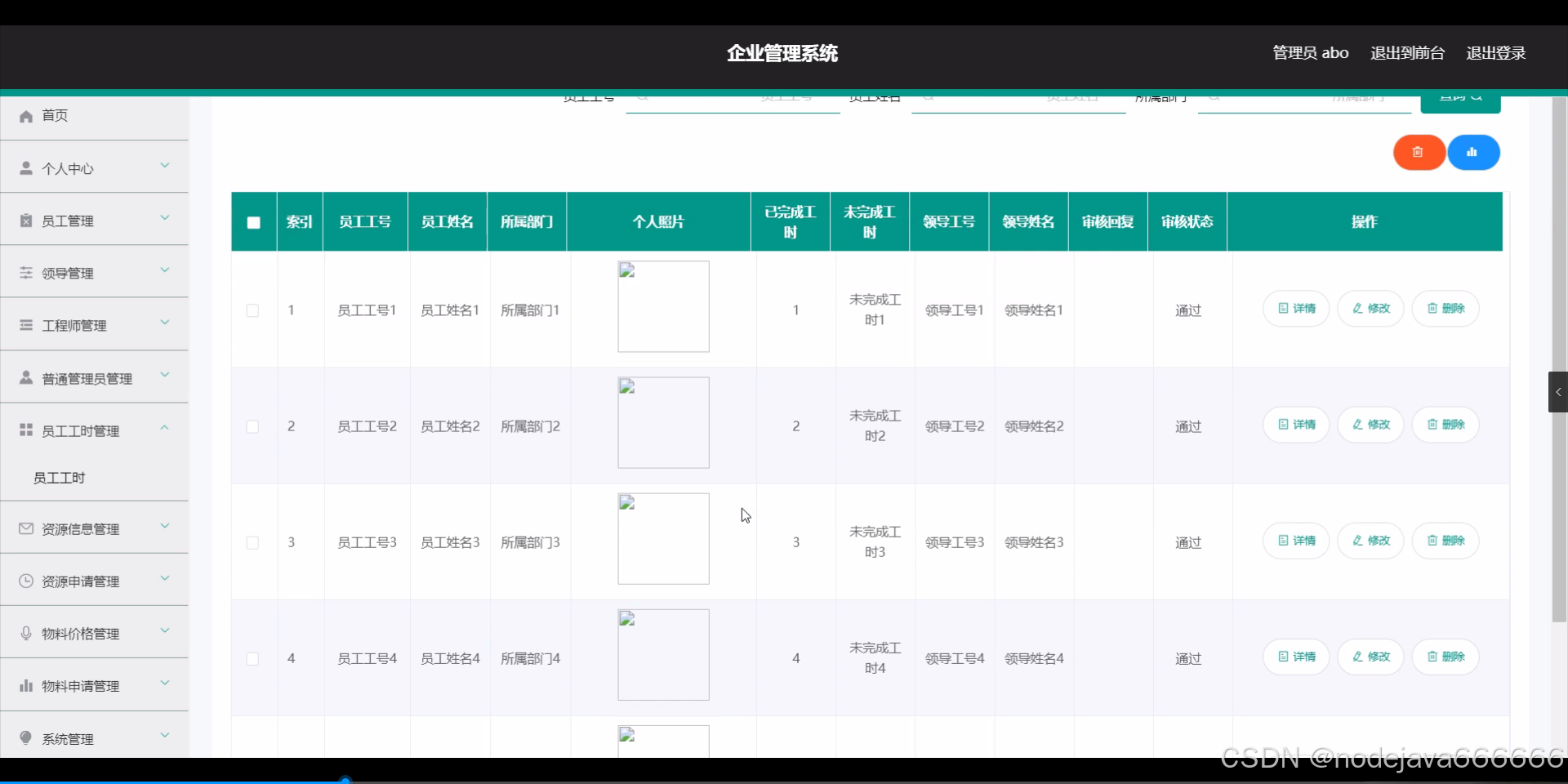
Task: Click the blue chart statistics button
Action: coord(1473,153)
